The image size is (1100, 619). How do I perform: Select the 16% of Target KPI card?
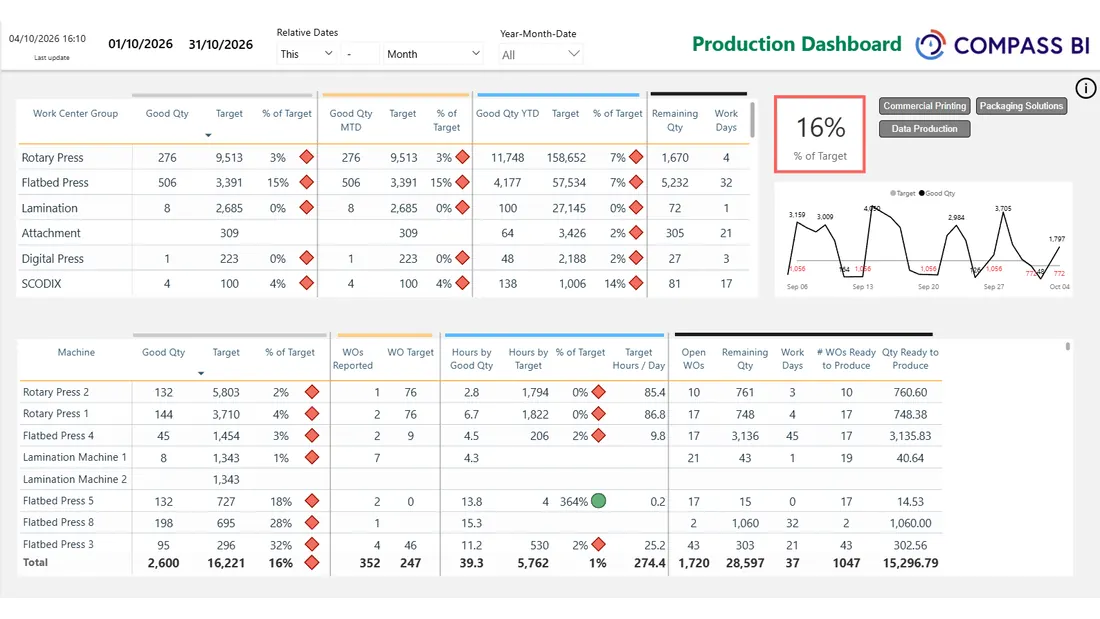[x=819, y=134]
